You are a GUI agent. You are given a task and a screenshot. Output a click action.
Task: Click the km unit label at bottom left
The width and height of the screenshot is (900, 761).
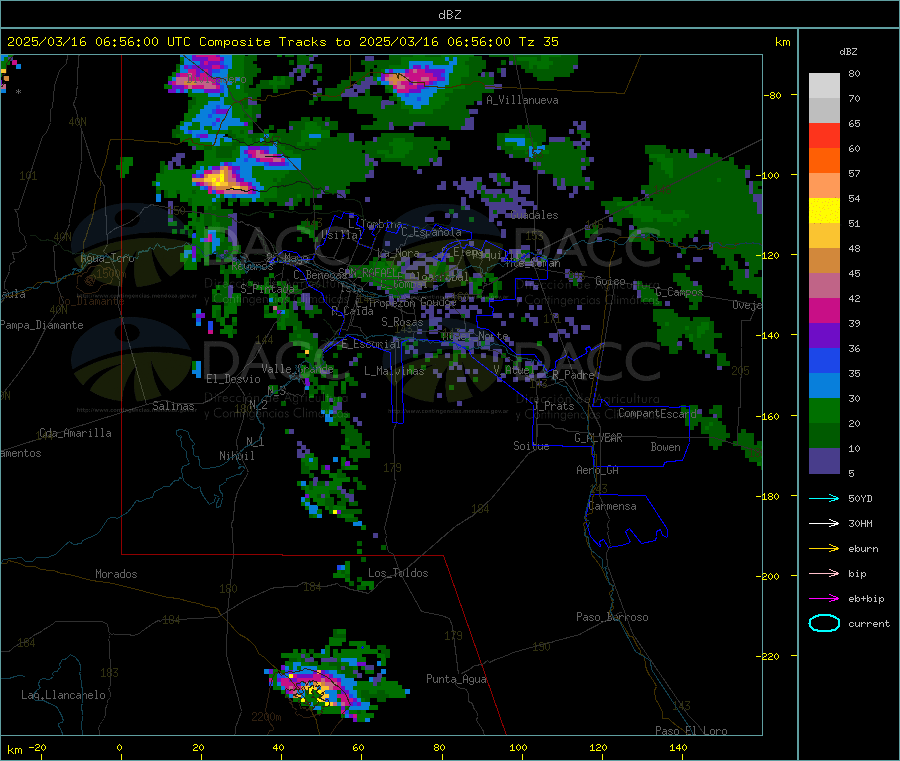pos(14,750)
